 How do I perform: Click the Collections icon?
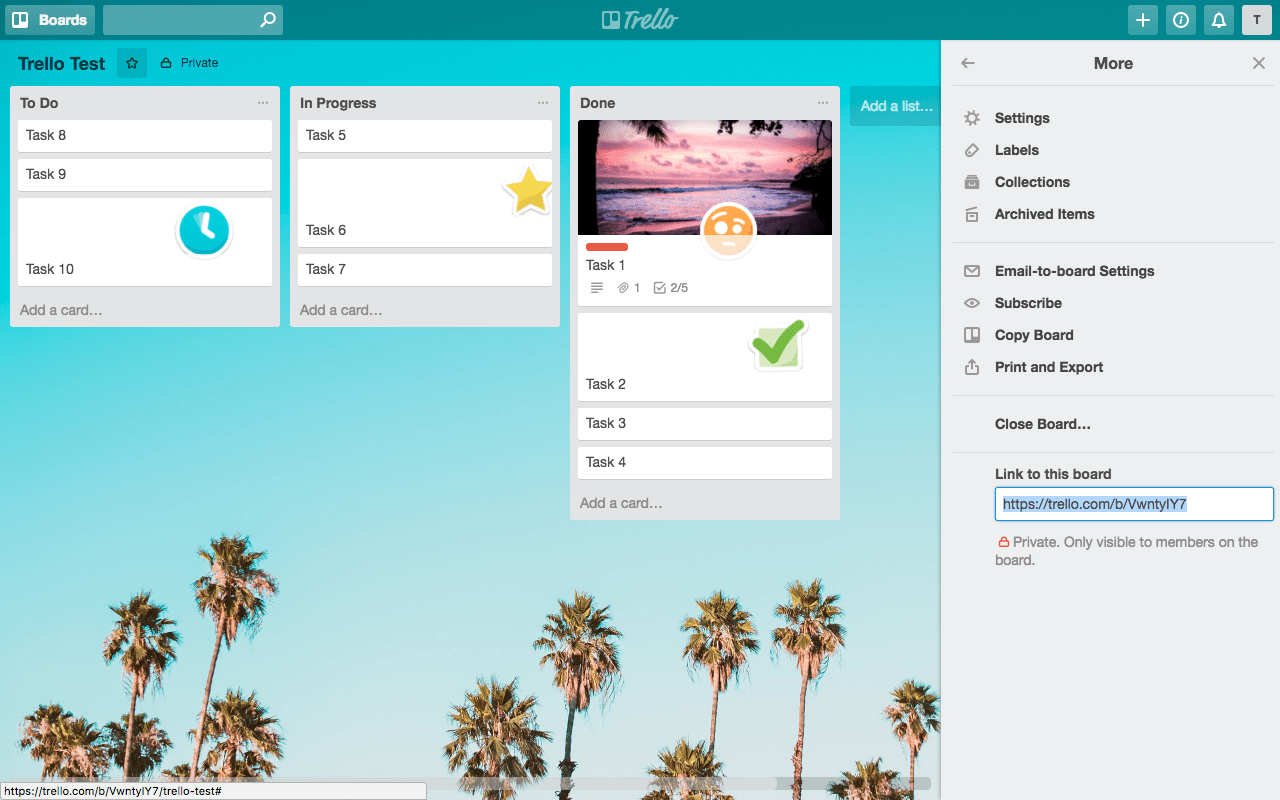[972, 182]
